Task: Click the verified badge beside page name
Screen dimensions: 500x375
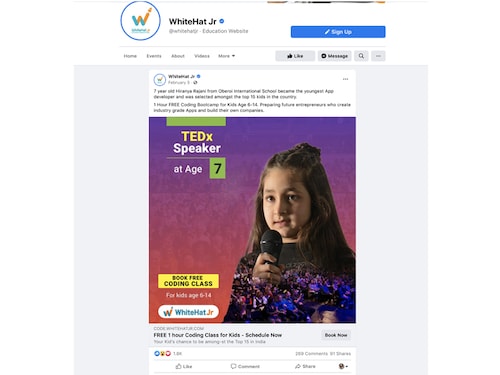Action: 222,21
